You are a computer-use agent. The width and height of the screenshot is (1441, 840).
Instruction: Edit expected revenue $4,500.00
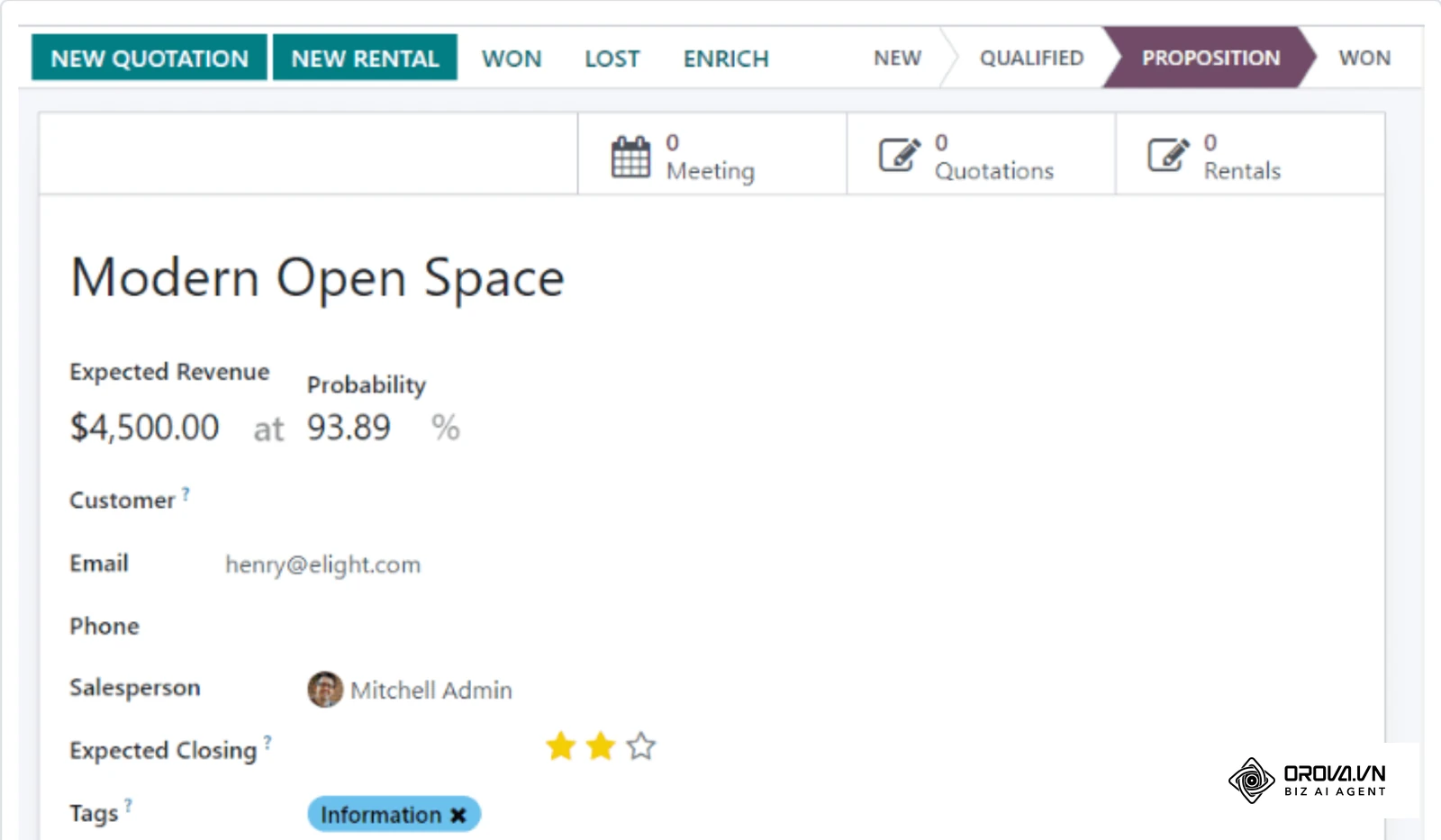pyautogui.click(x=145, y=428)
